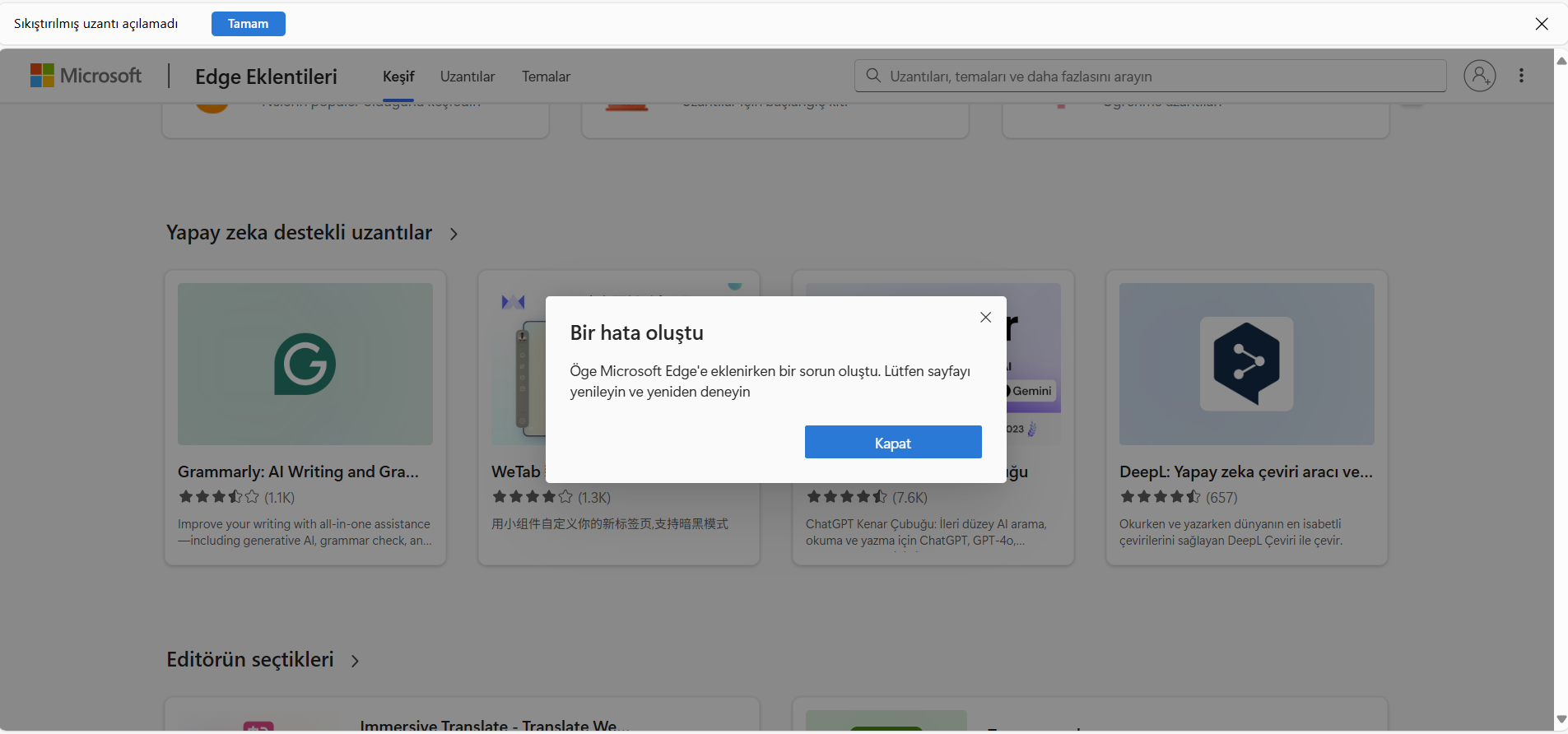Click the page scrollbar down arrow

[1561, 720]
